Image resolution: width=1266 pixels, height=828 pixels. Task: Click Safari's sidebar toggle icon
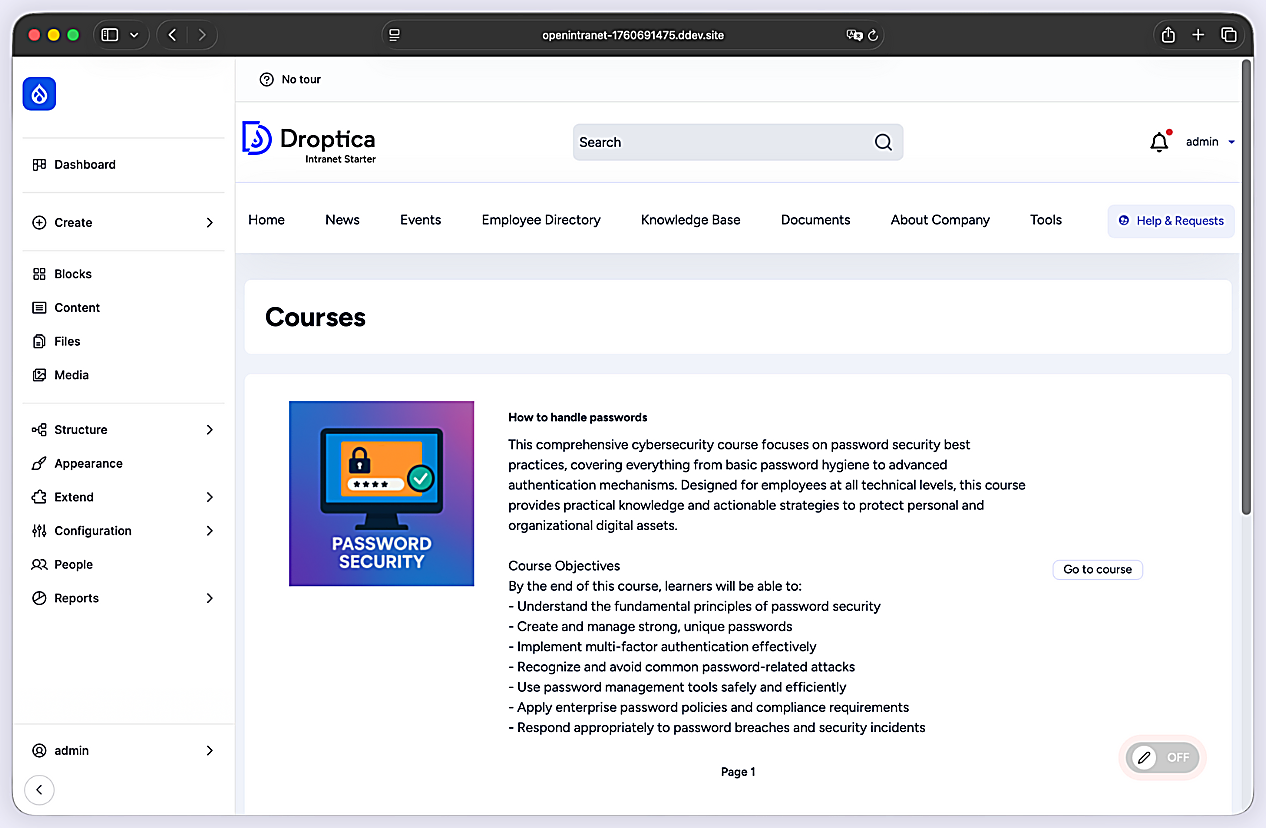[x=110, y=35]
